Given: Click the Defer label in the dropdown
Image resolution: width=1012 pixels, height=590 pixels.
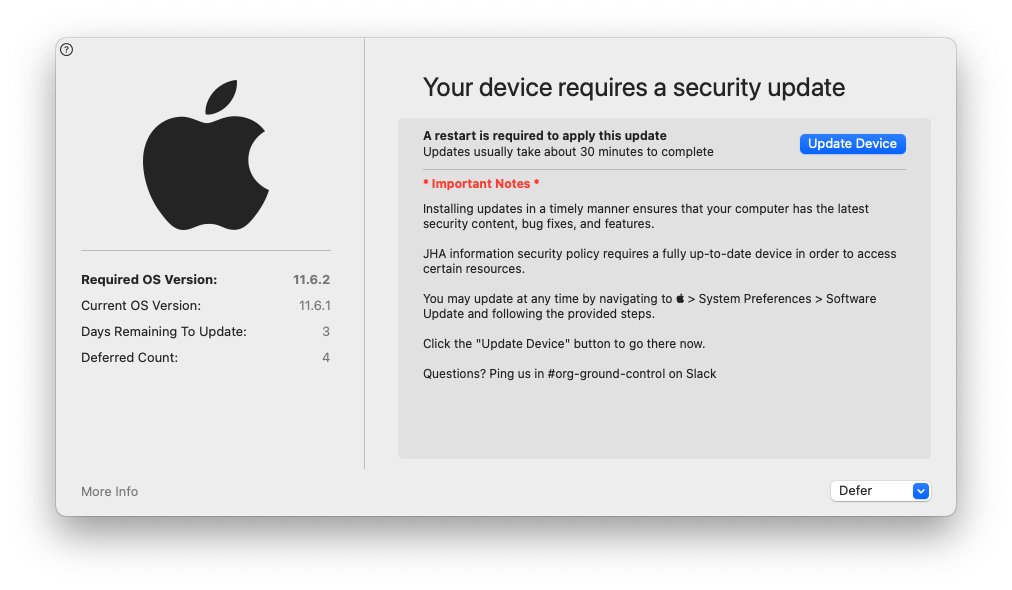Looking at the screenshot, I should 856,491.
